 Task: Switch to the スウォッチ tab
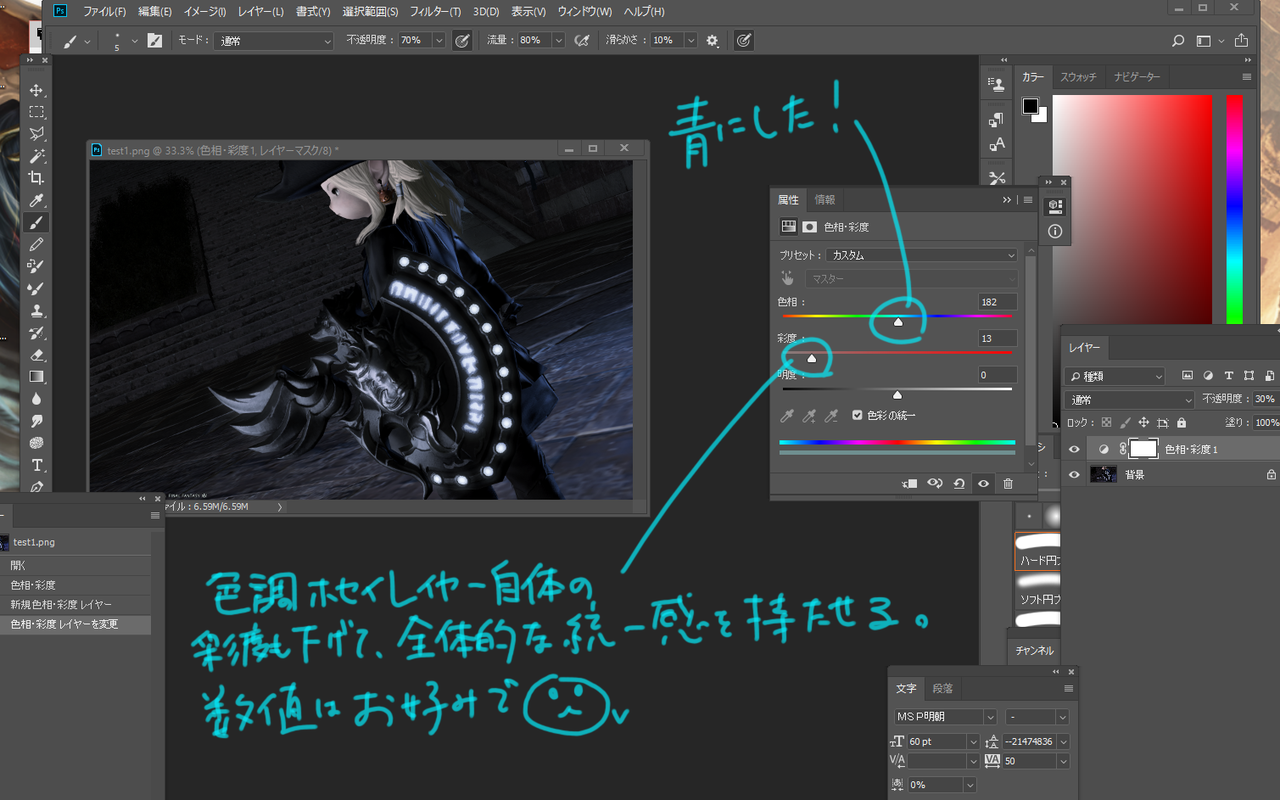[1079, 77]
